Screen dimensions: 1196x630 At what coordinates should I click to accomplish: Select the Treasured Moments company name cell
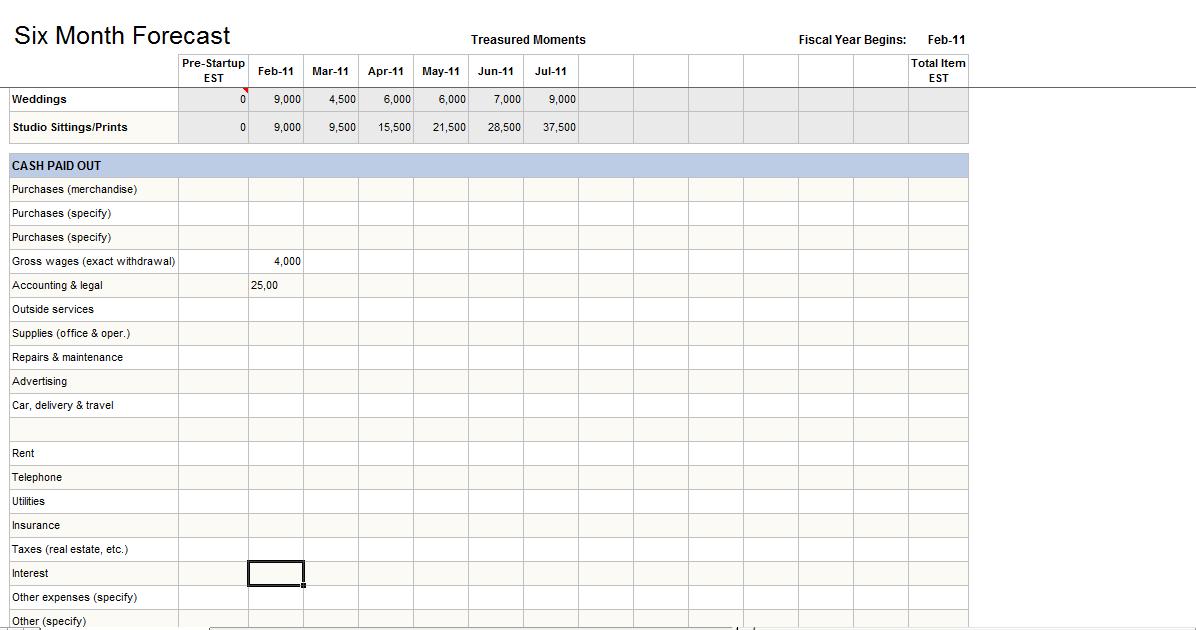[x=528, y=40]
